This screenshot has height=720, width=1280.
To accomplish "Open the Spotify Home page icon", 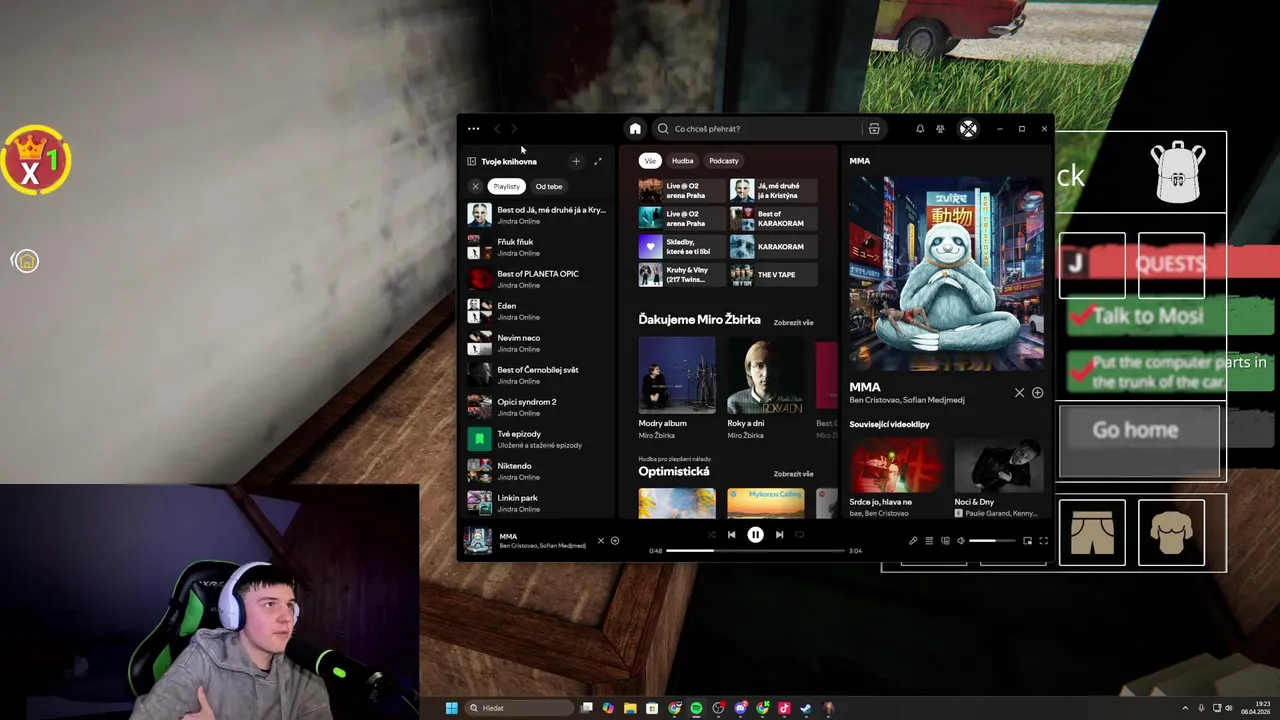I will click(635, 129).
